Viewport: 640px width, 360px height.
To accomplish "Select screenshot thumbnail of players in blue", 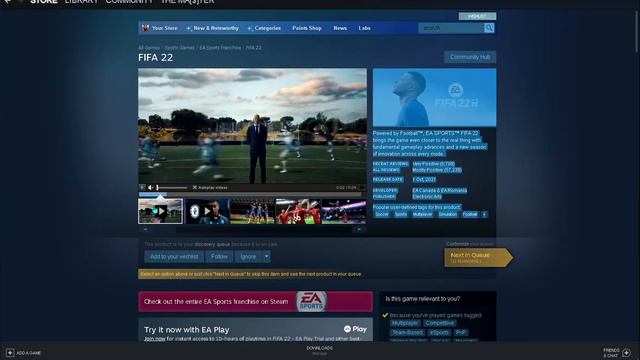I will pos(252,211).
